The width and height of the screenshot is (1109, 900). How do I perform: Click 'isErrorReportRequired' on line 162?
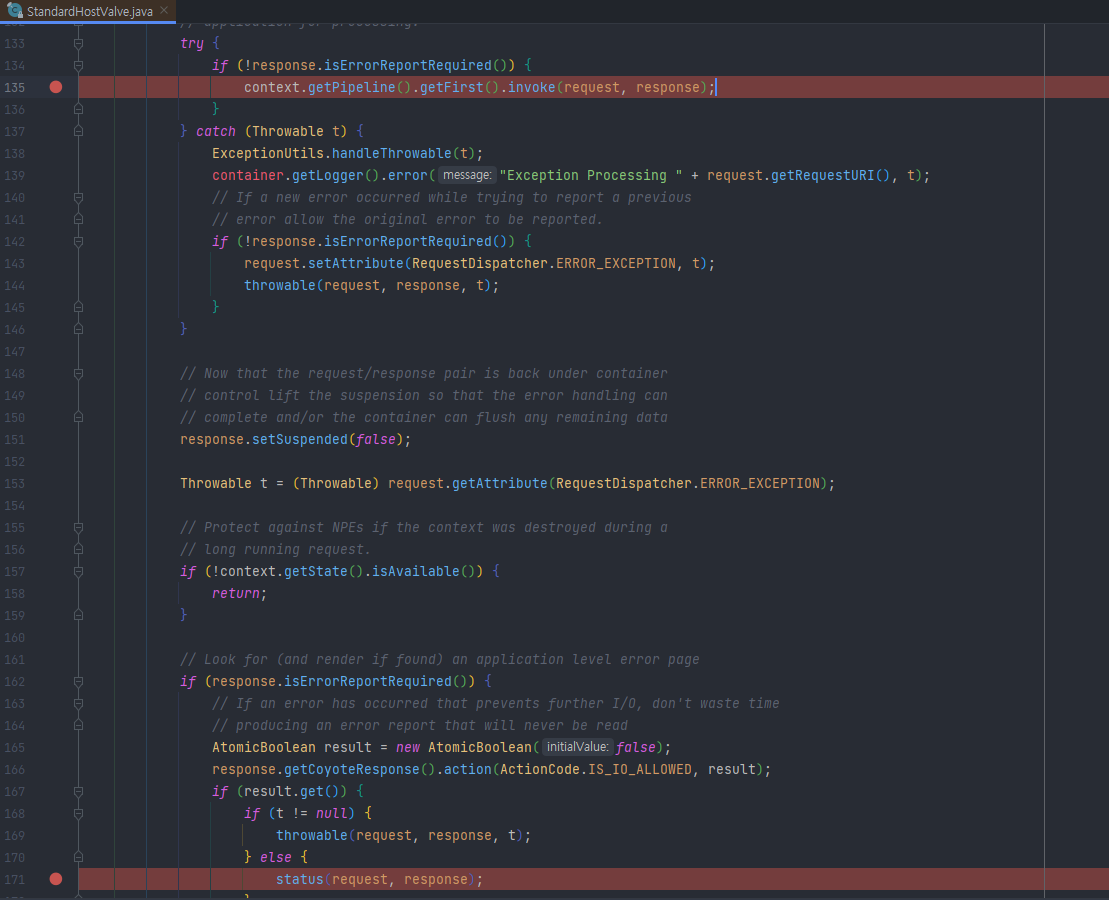368,681
